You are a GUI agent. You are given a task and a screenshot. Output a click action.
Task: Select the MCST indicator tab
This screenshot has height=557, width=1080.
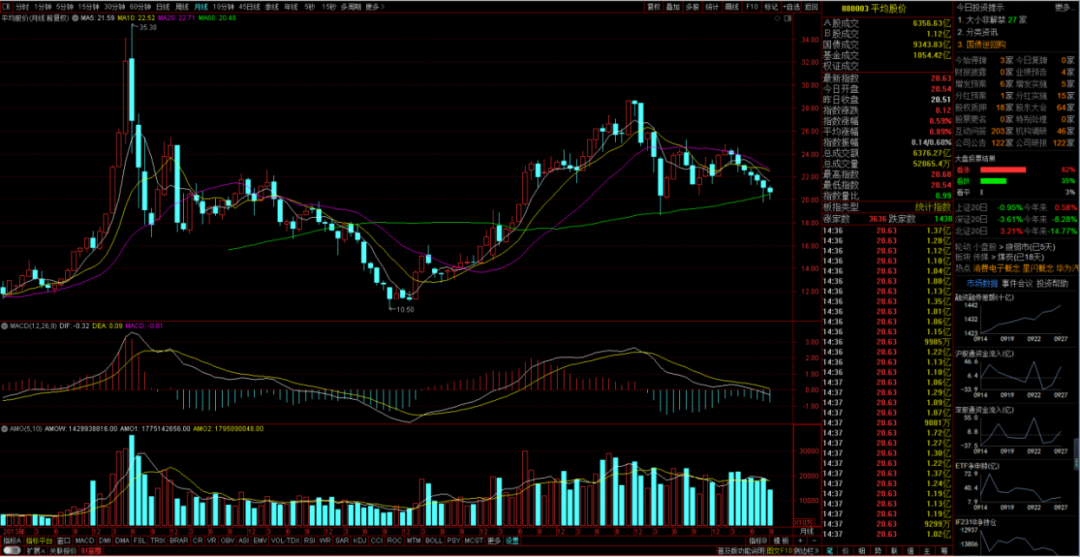click(x=474, y=540)
